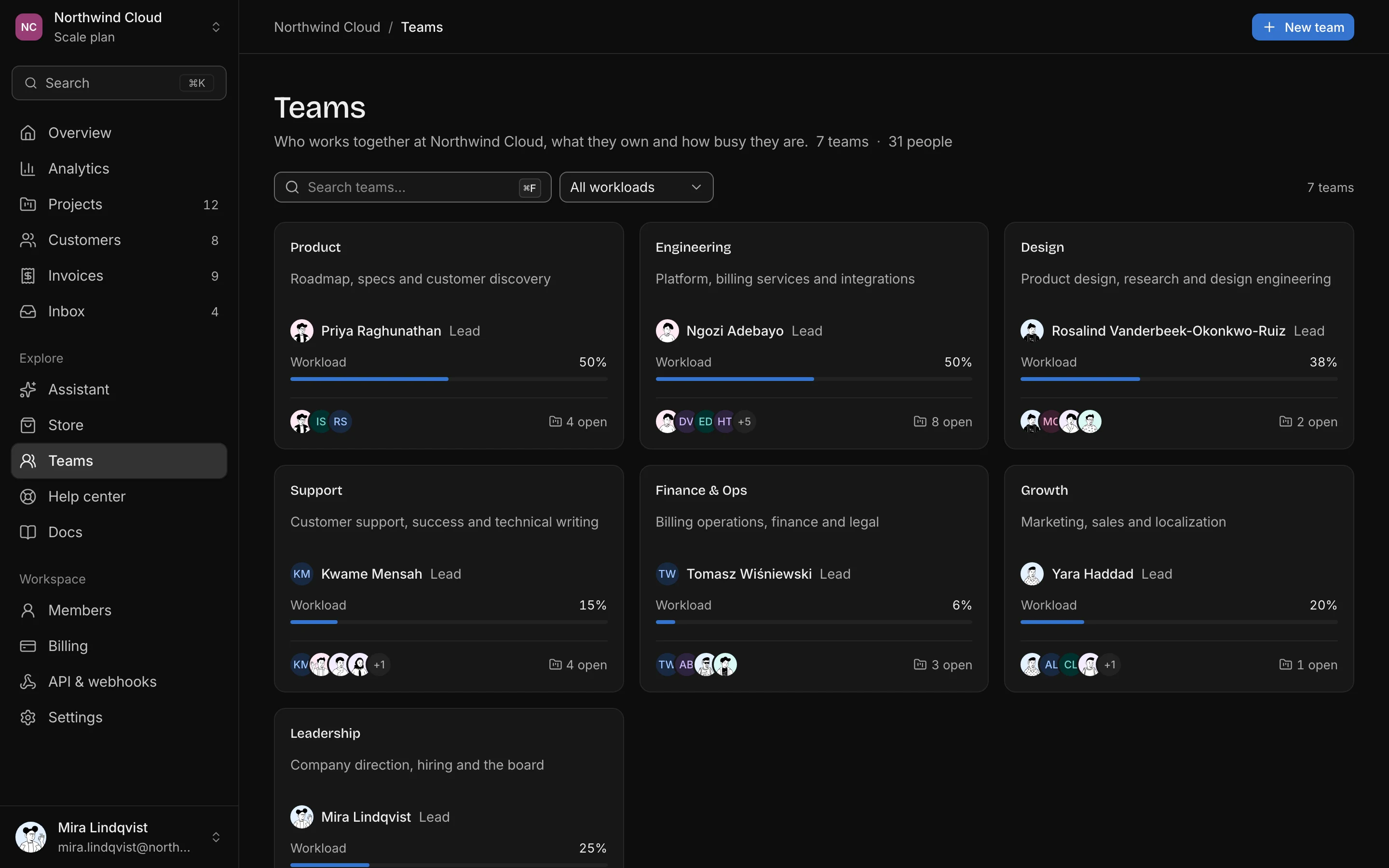Go to the Teams sidebar item
1389x868 pixels.
click(119, 461)
